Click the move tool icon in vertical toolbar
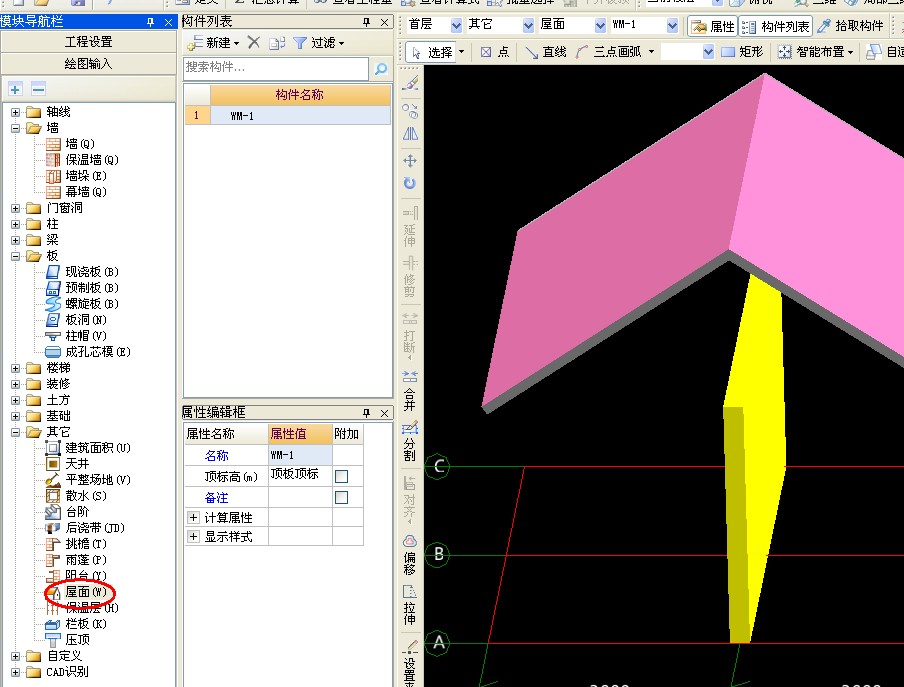The image size is (904, 687). click(410, 161)
